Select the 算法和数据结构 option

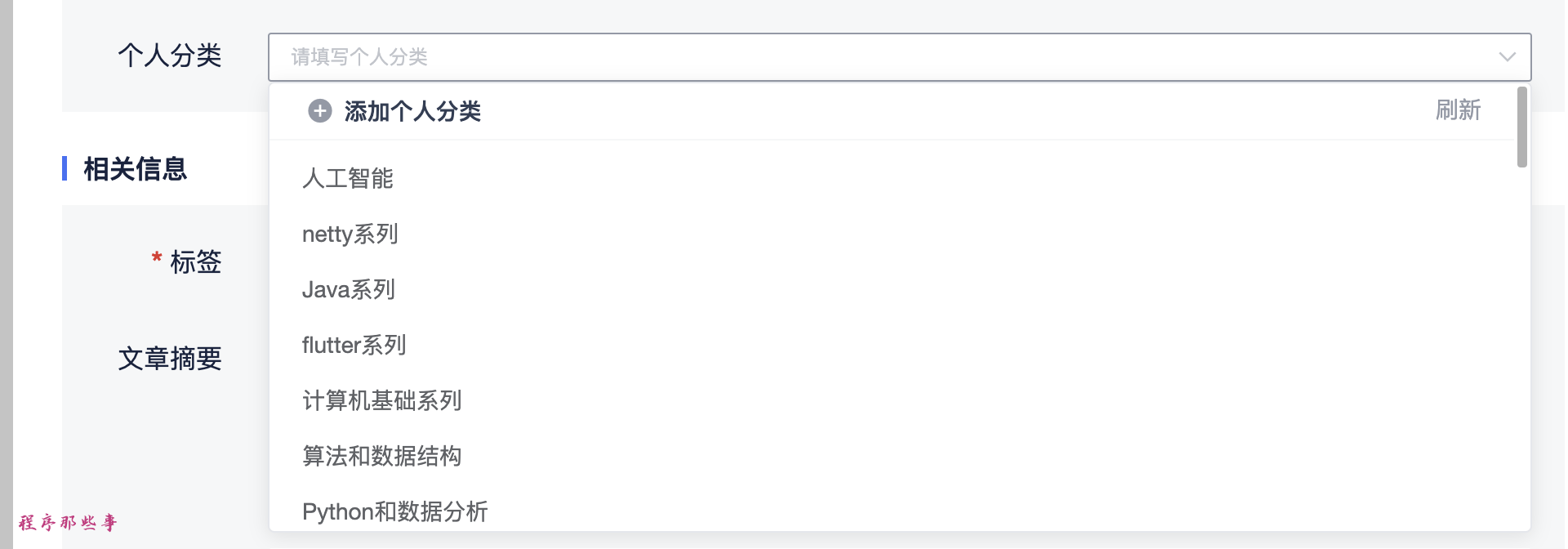(382, 456)
